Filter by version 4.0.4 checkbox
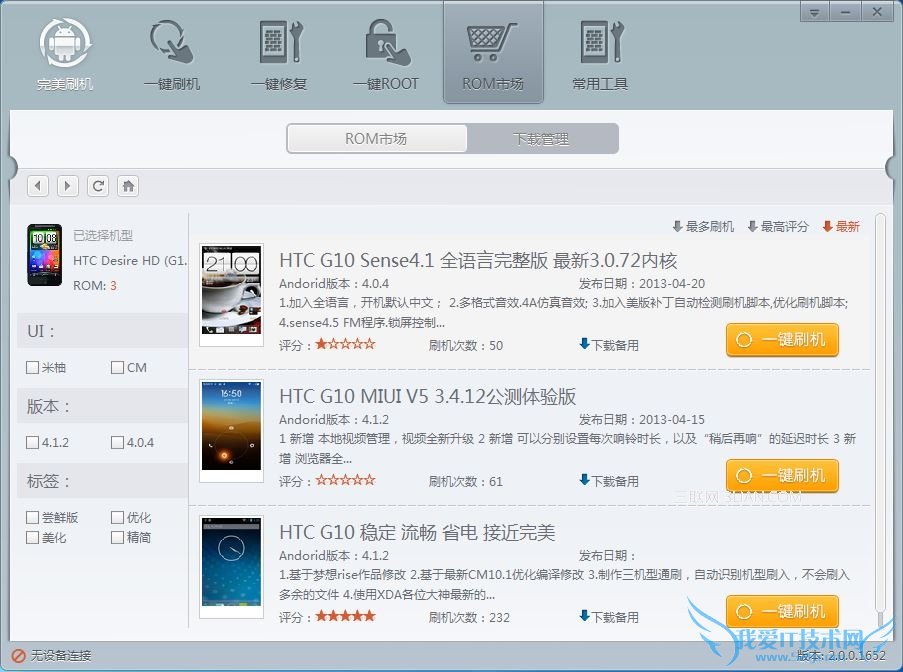Screen dimensions: 903x672 point(117,442)
